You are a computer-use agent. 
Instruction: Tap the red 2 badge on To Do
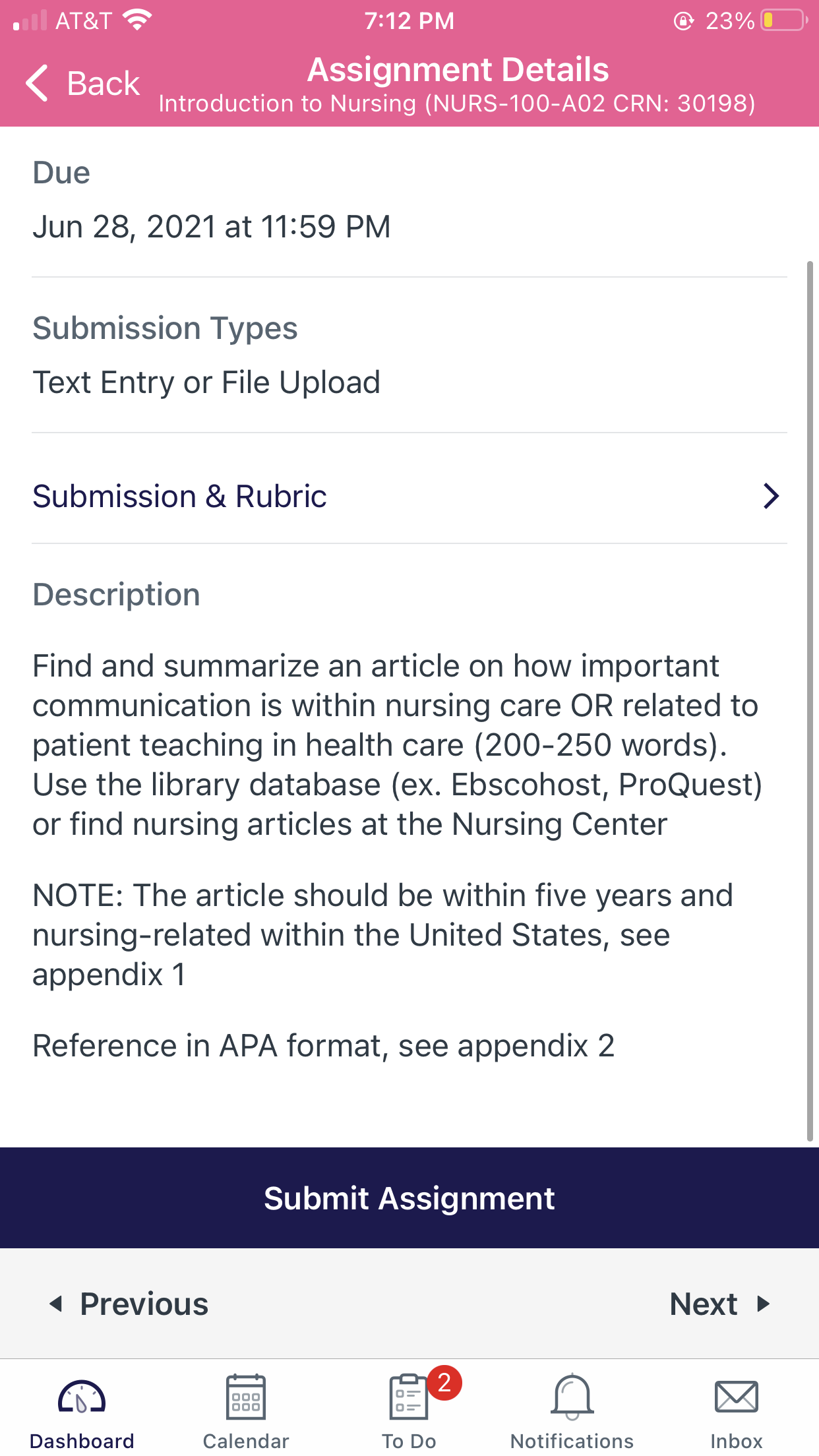pos(444,1383)
